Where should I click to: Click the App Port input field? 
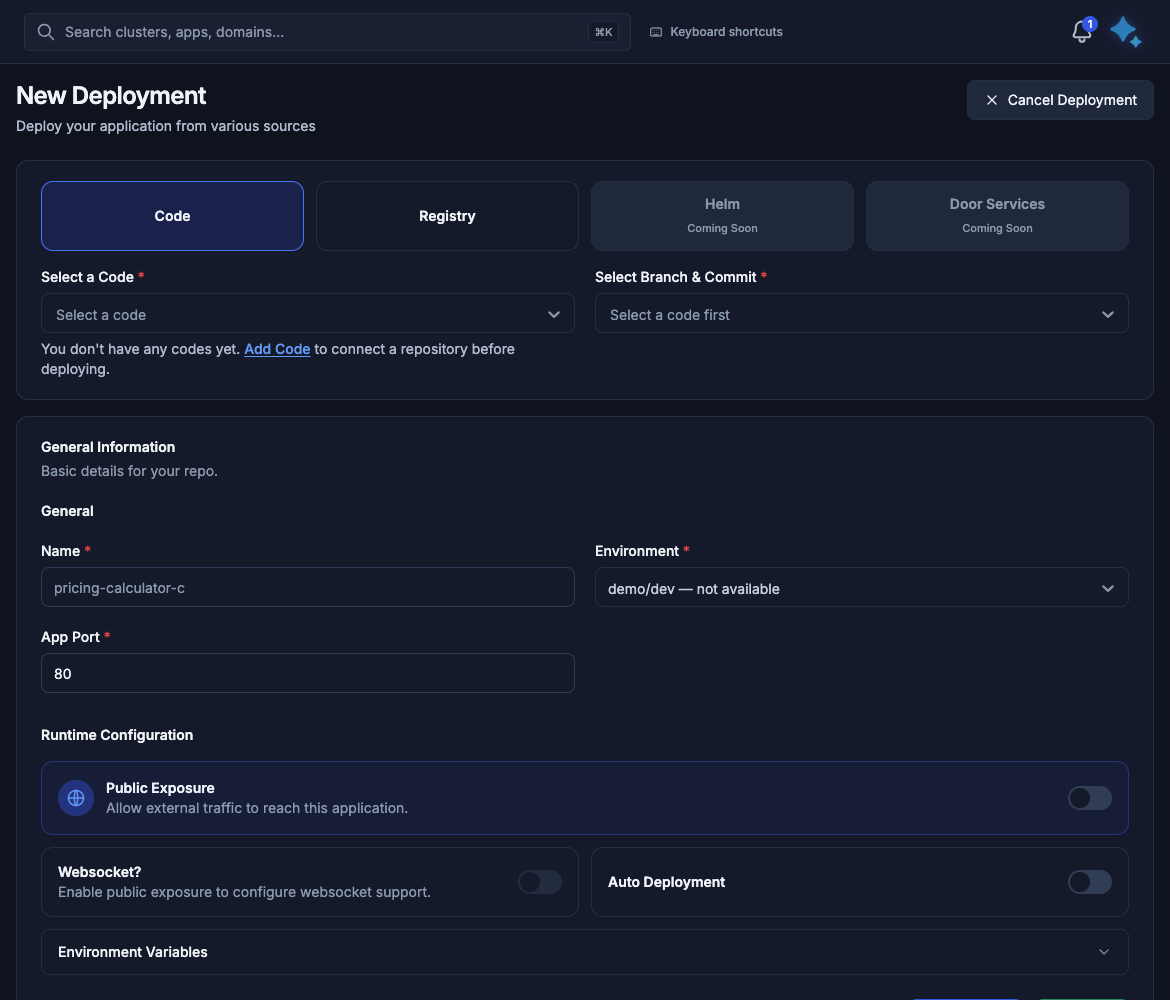pyautogui.click(x=307, y=673)
